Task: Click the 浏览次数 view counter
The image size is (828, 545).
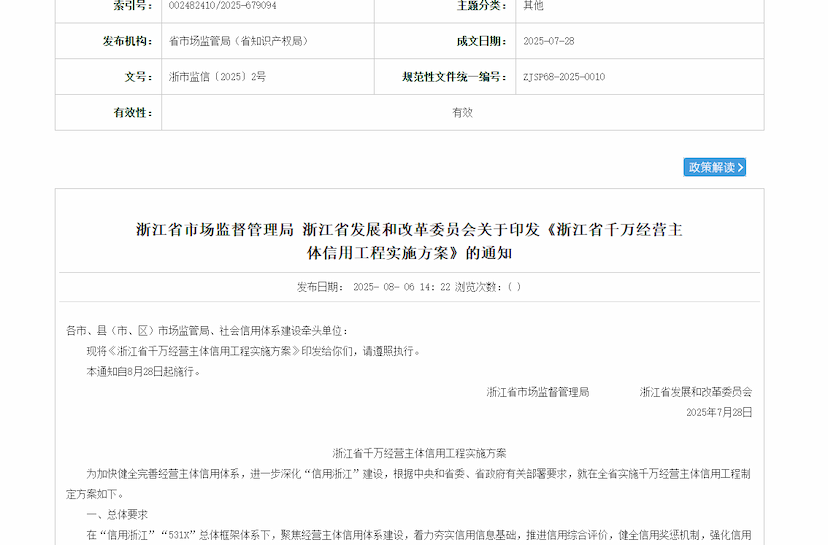Action: 488,287
